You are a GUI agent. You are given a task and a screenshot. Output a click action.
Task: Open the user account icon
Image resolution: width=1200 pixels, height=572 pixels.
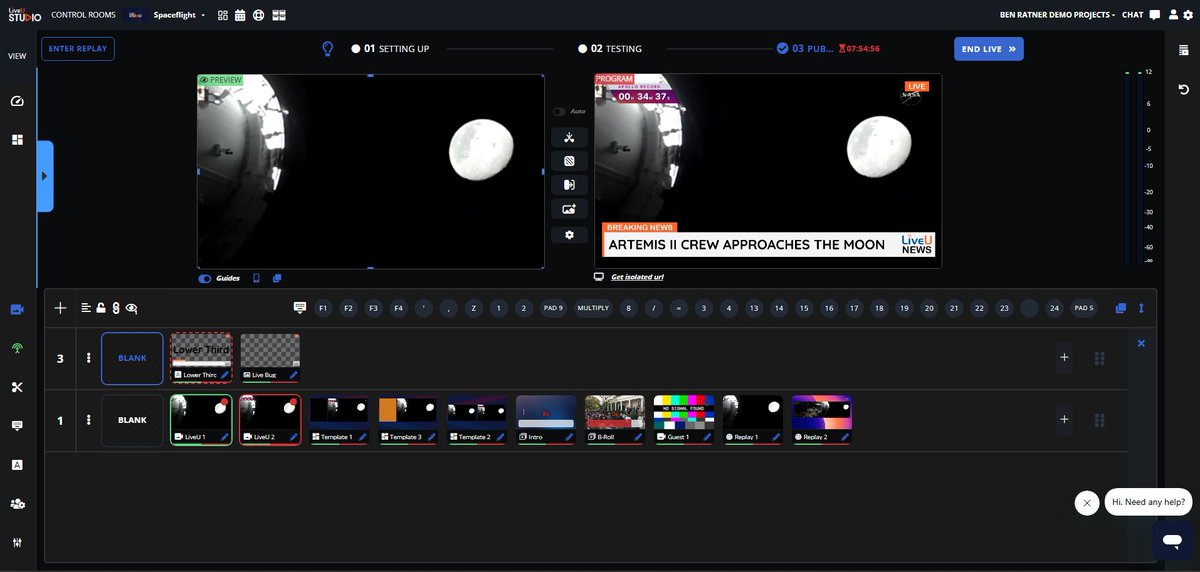pos(1173,15)
